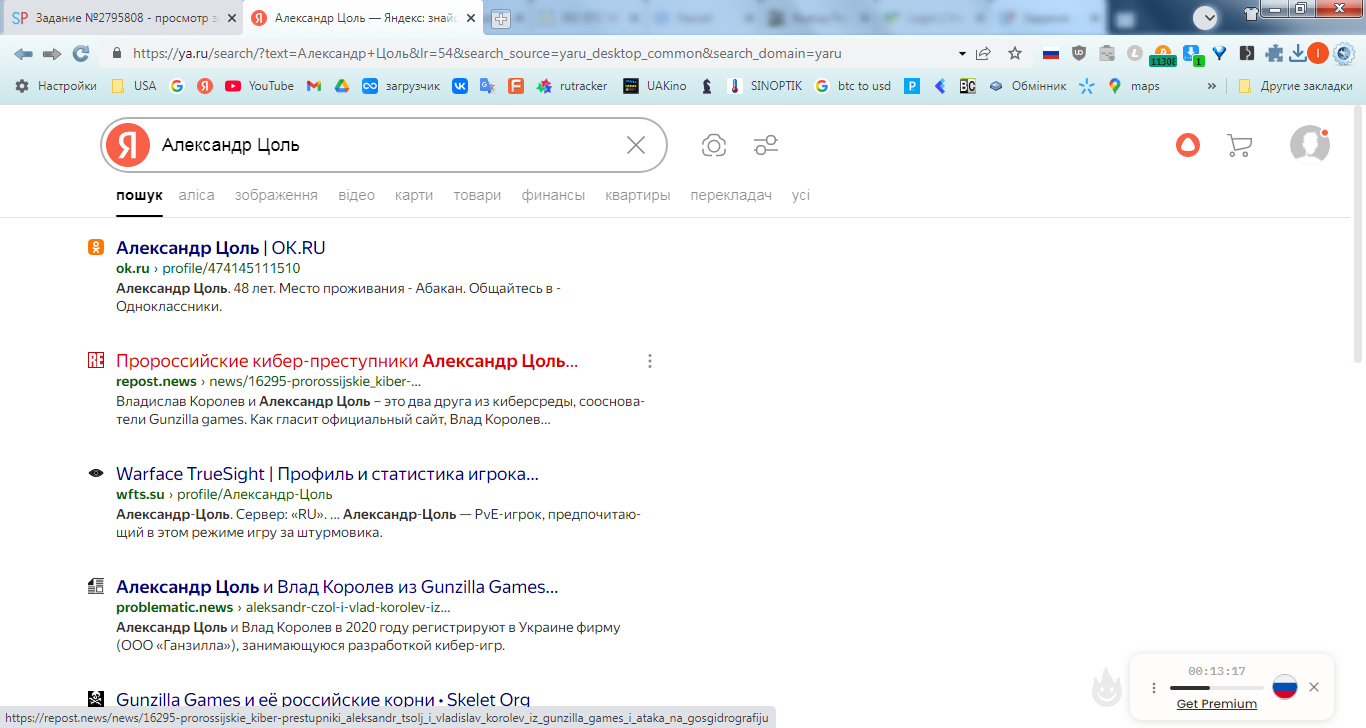
Task: Show all services via усі tab
Action: pyautogui.click(x=801, y=195)
